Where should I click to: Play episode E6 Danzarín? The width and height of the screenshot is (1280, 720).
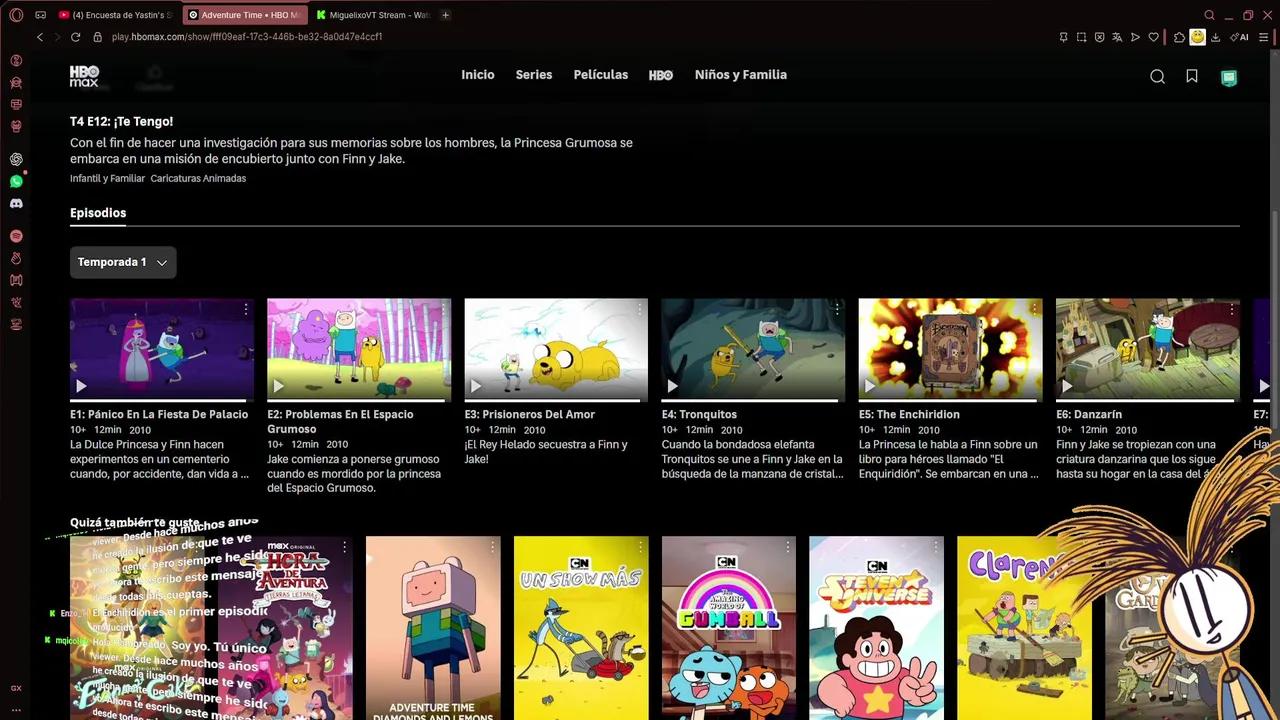(1066, 386)
